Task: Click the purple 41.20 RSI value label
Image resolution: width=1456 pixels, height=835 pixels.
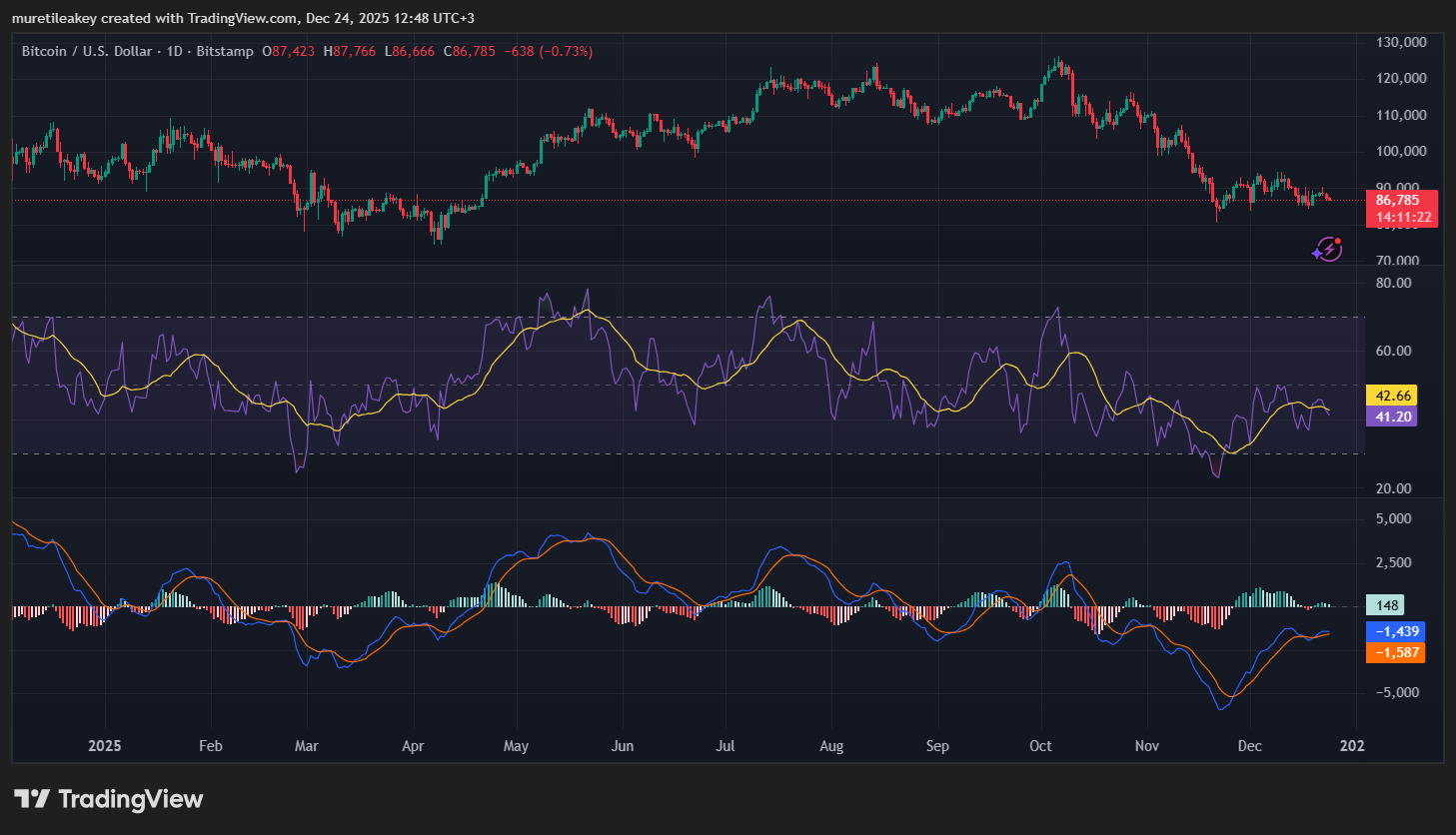Action: click(x=1392, y=417)
